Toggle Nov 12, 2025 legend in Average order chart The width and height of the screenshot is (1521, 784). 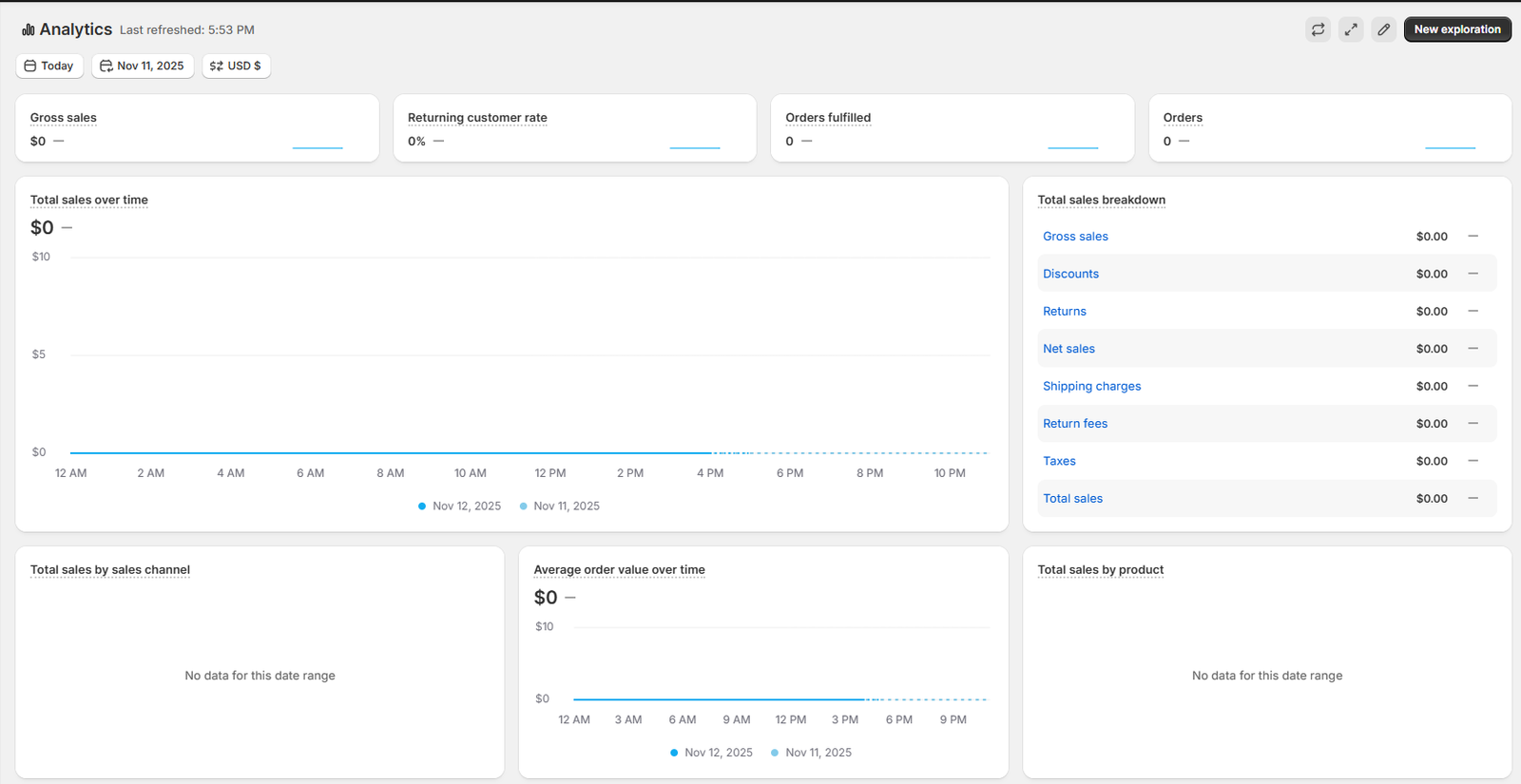point(711,753)
